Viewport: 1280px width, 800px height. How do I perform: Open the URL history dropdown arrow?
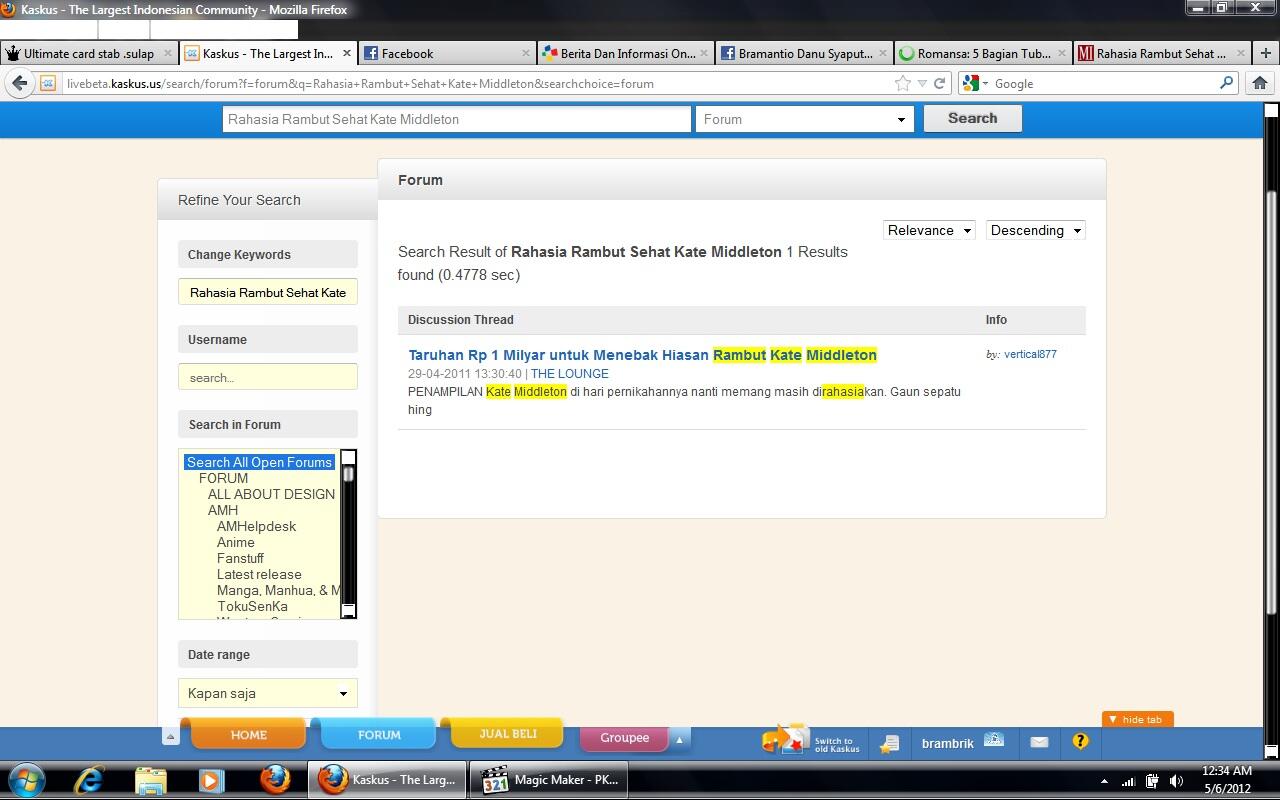click(x=922, y=83)
